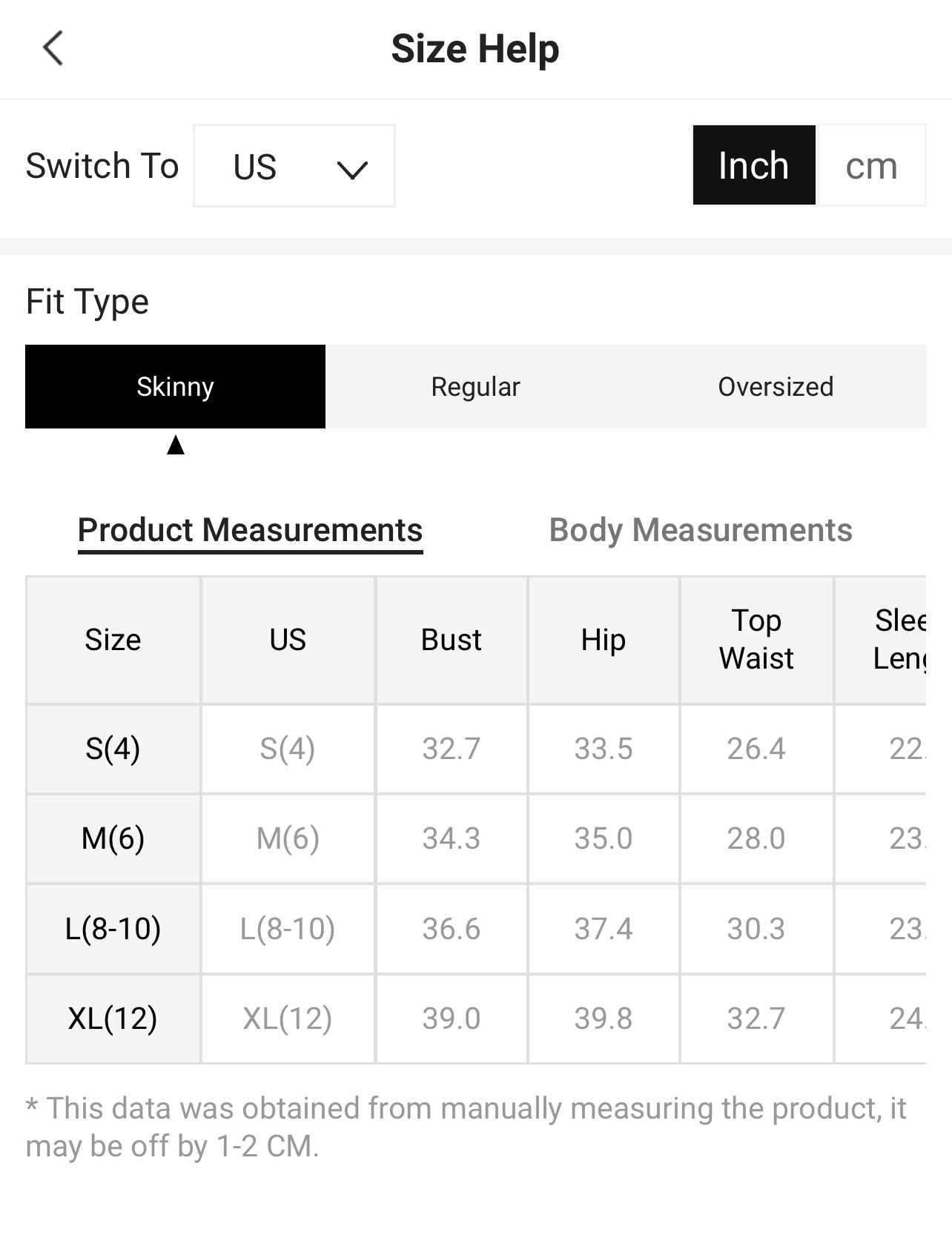Click the M(6) size row header
Image resolution: width=952 pixels, height=1235 pixels.
click(113, 838)
